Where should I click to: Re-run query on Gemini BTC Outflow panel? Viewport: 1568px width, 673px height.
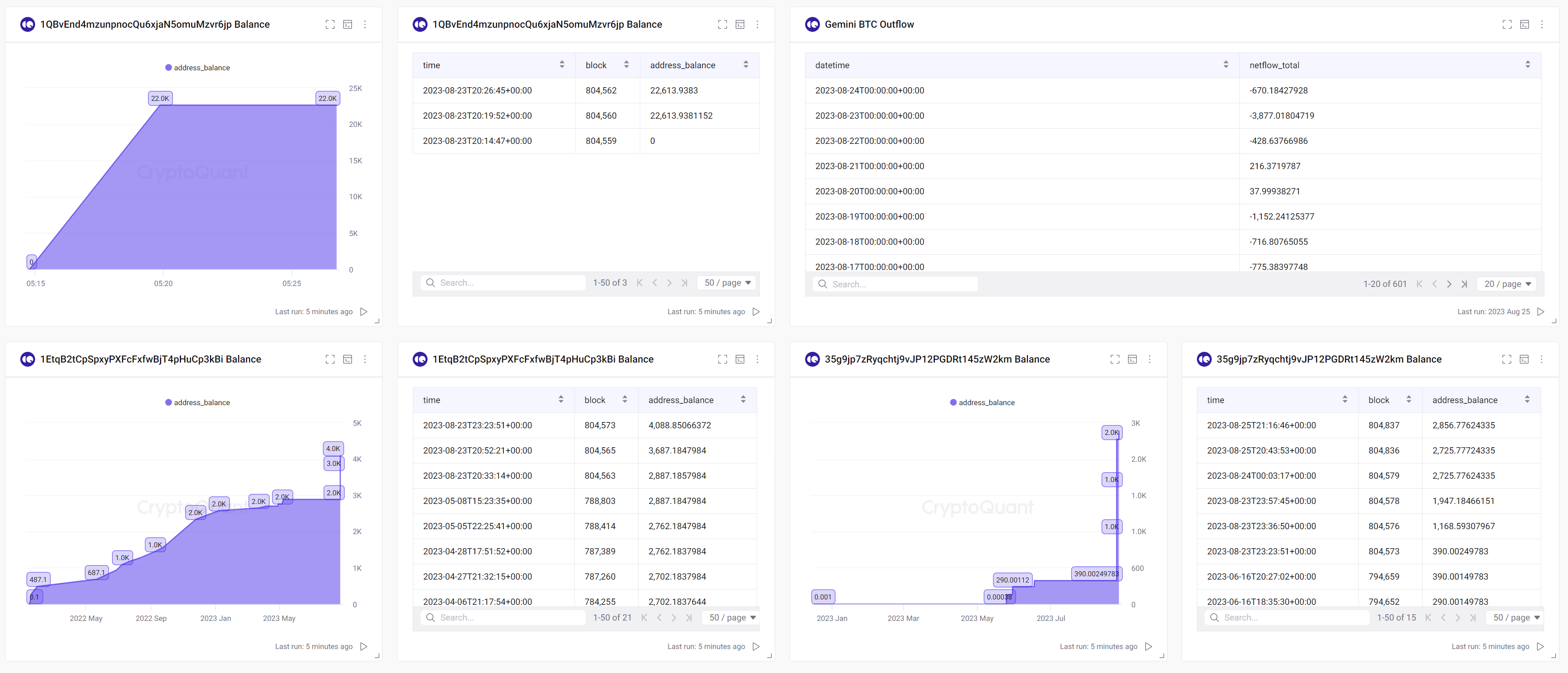tap(1541, 312)
